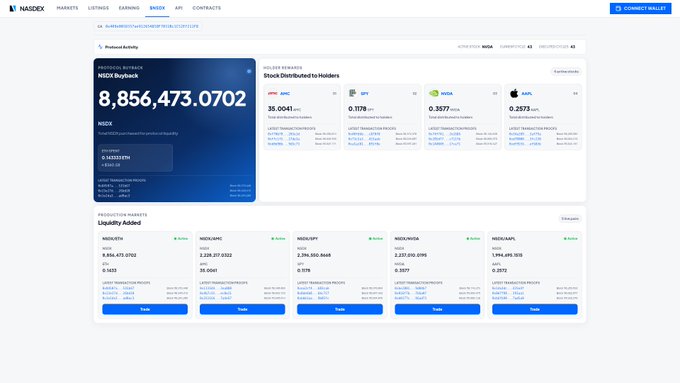Click the 2,228,217.0322 NSDX amount

coord(216,255)
